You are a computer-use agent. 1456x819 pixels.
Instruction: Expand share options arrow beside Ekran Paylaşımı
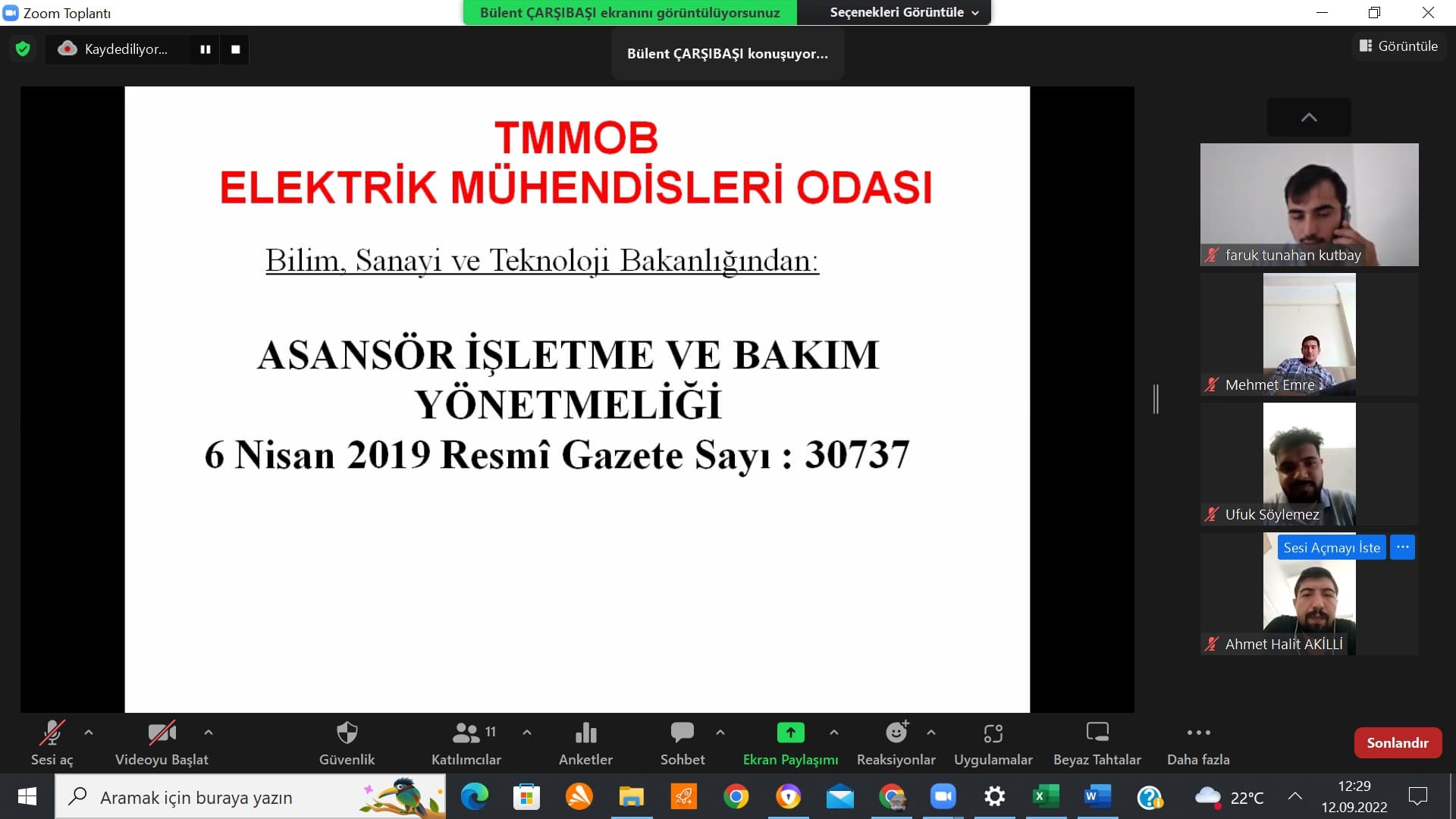click(x=834, y=733)
